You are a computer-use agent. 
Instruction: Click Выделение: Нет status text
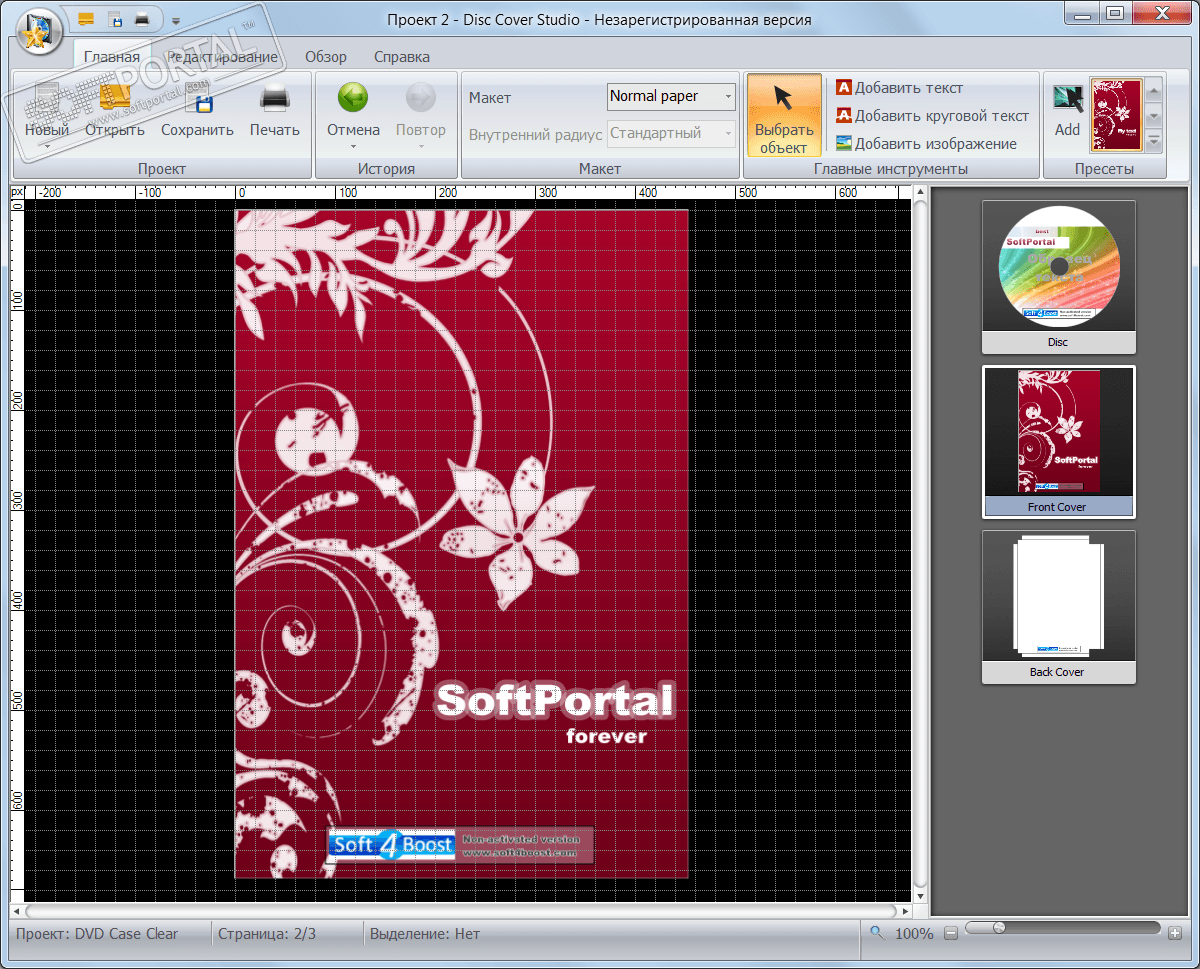pyautogui.click(x=425, y=934)
